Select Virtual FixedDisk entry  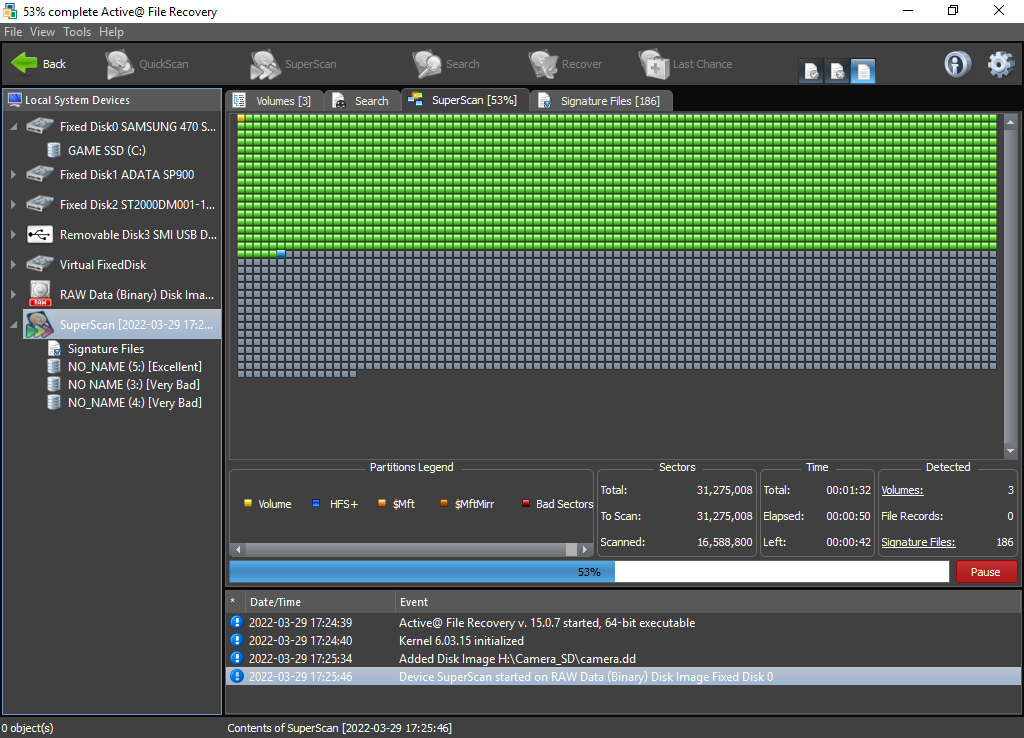86,265
